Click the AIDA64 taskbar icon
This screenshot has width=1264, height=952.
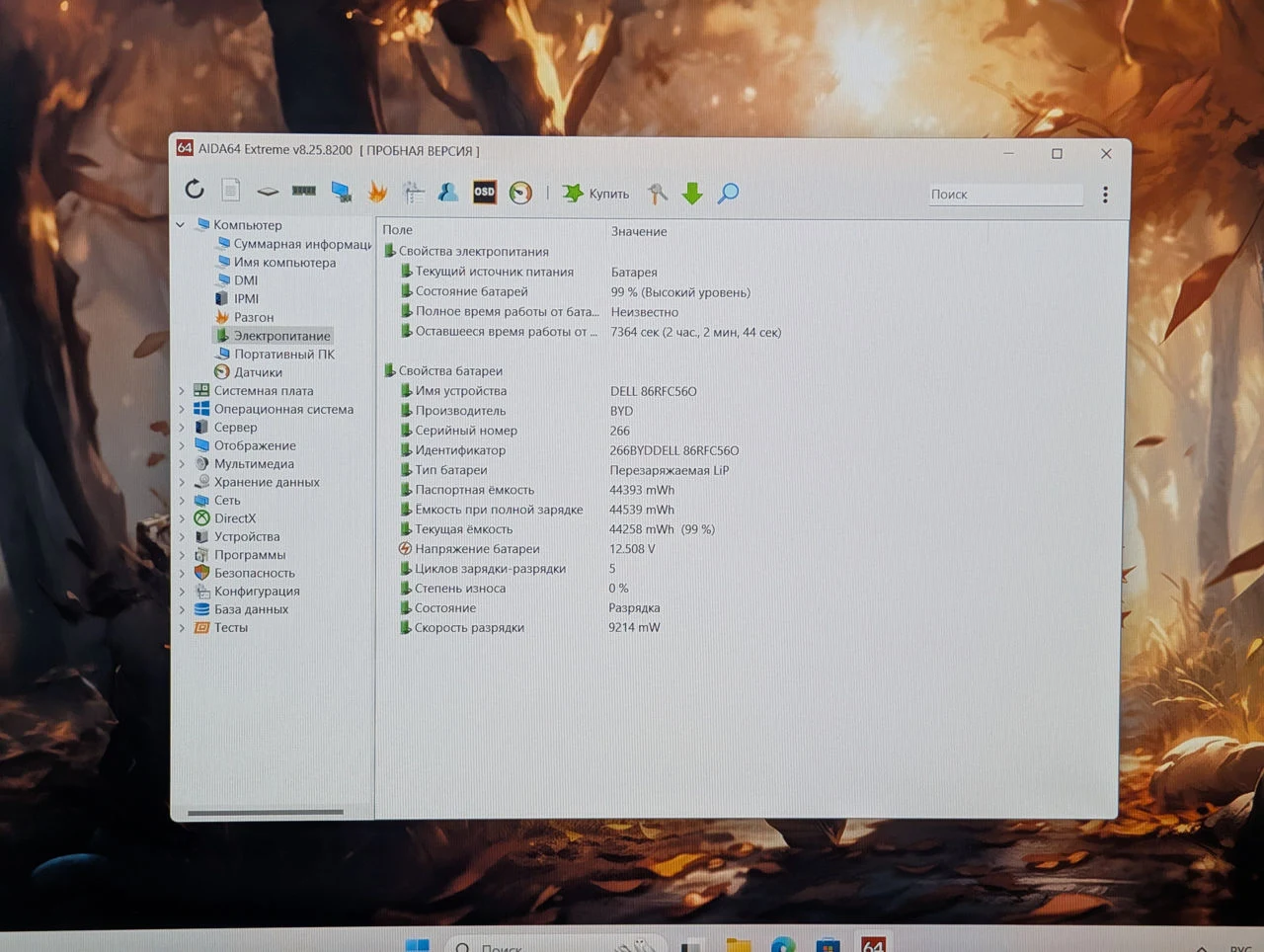[873, 944]
